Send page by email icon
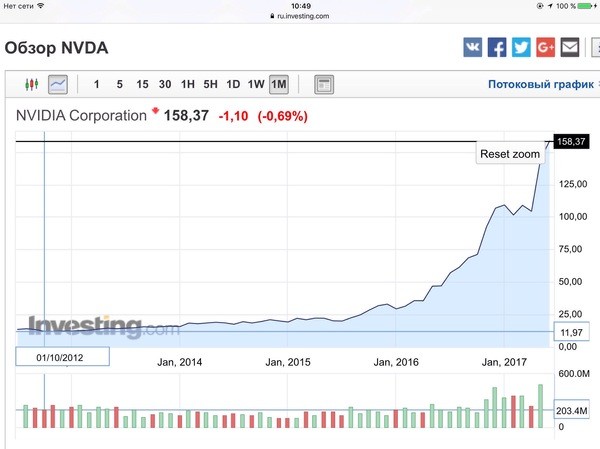Viewport: 600px width, 449px height. 570,47
